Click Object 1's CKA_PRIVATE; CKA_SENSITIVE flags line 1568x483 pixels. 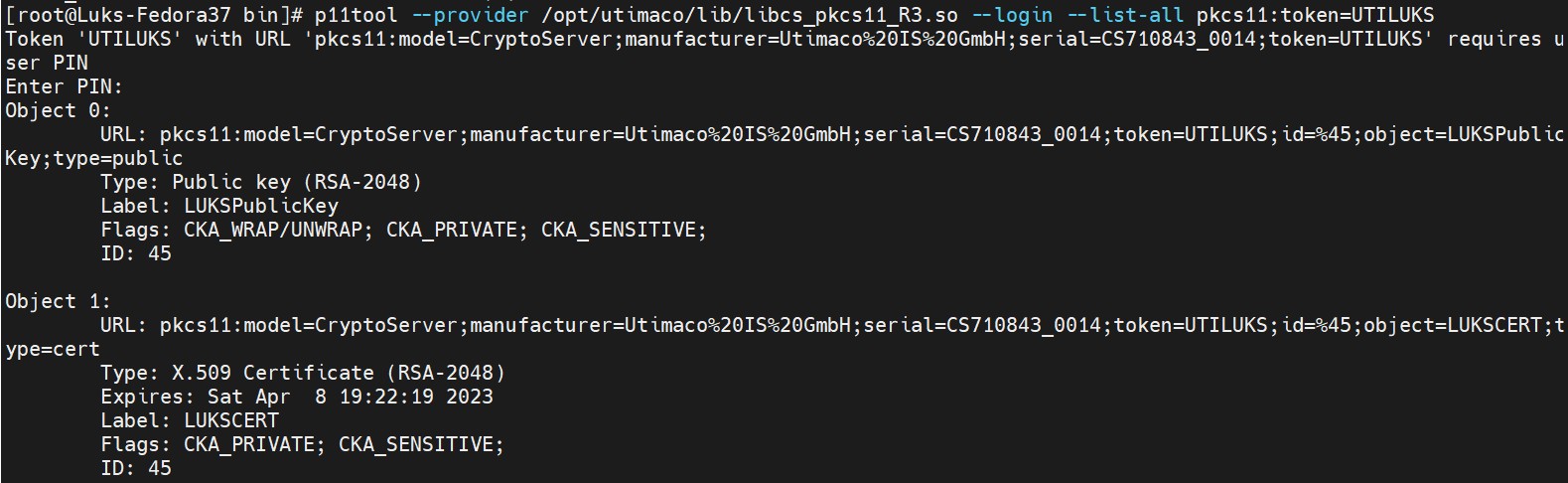click(x=303, y=444)
